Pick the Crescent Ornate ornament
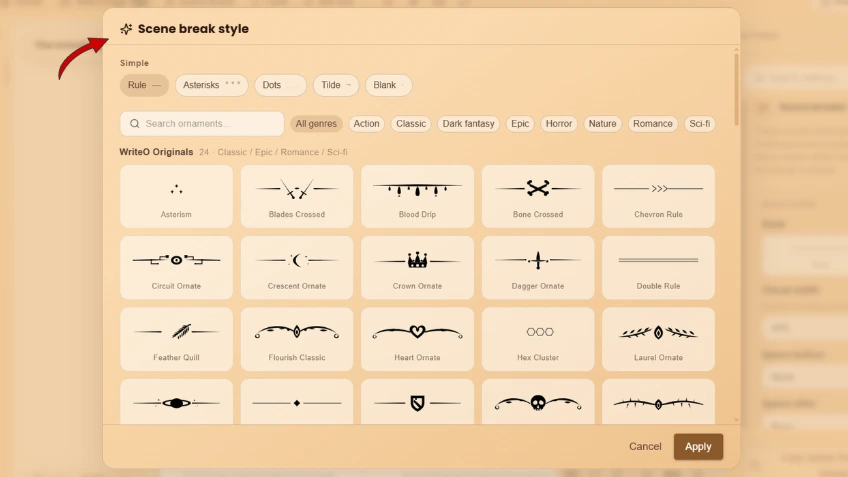 pos(297,268)
